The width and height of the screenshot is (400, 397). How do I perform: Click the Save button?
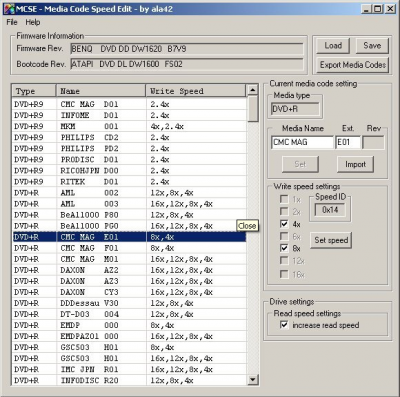[x=372, y=46]
